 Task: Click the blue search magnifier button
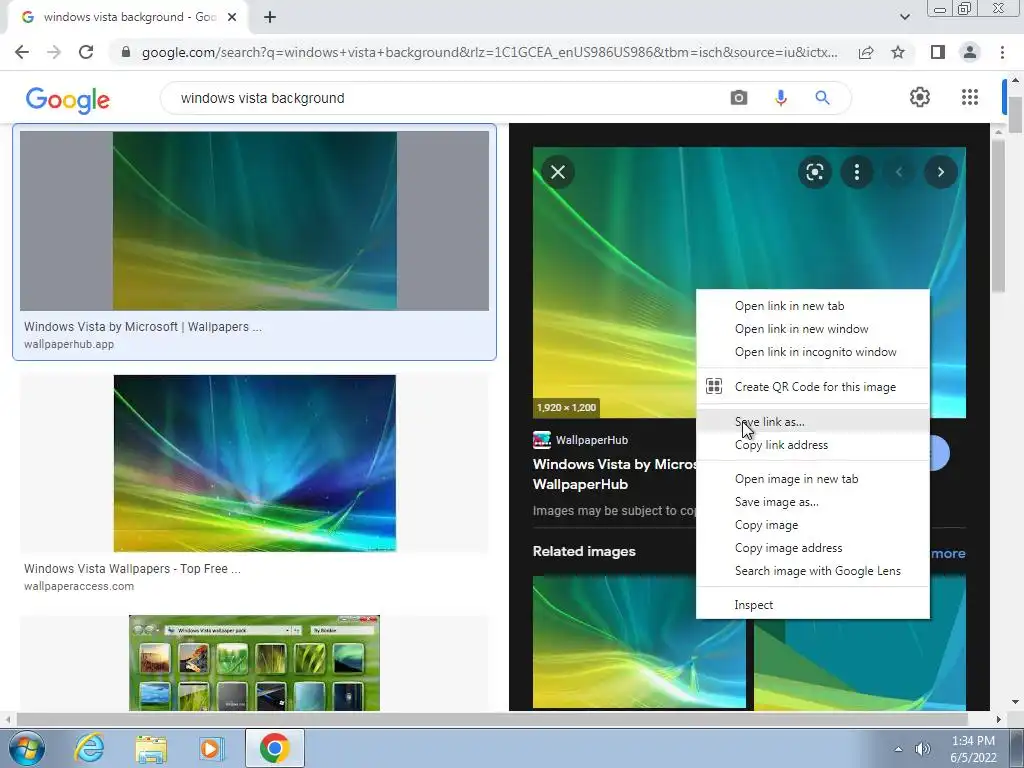822,98
